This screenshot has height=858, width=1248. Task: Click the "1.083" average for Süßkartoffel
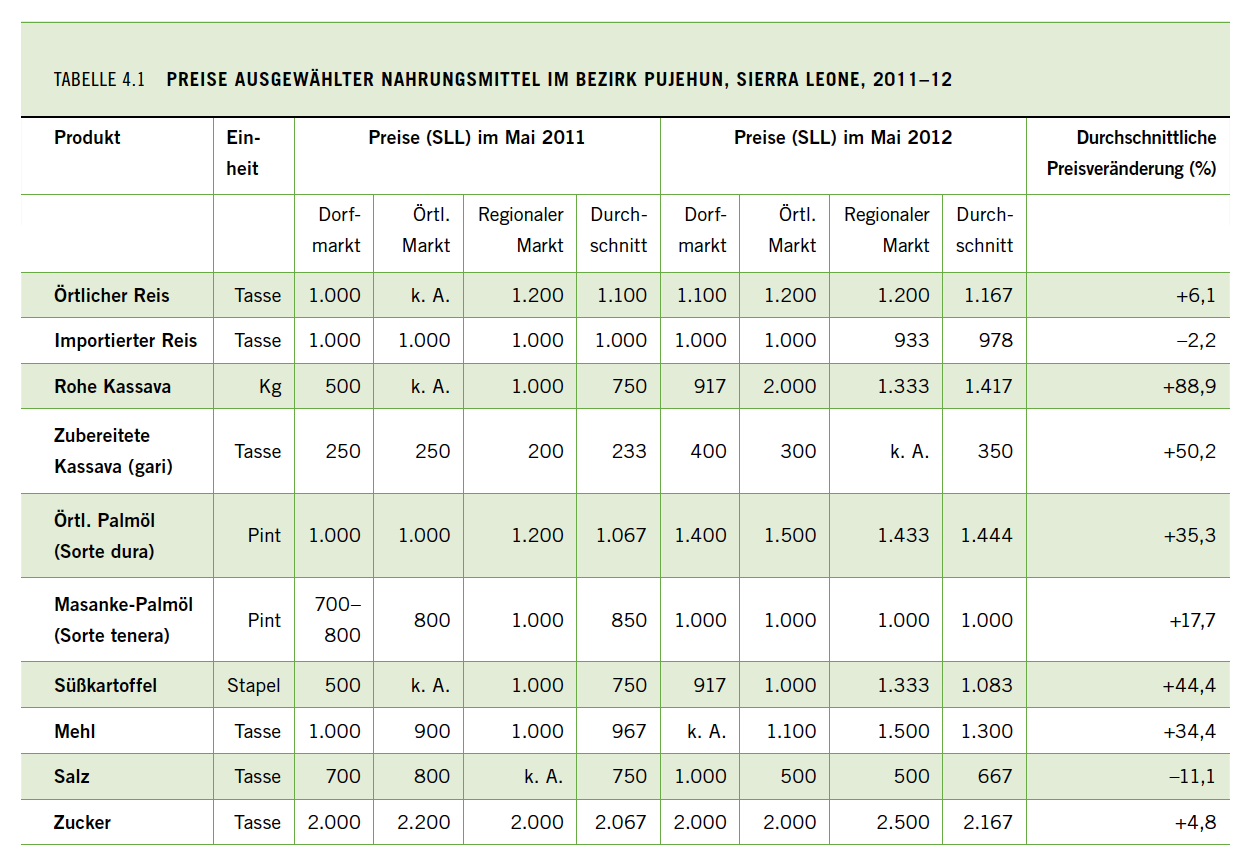(x=987, y=685)
